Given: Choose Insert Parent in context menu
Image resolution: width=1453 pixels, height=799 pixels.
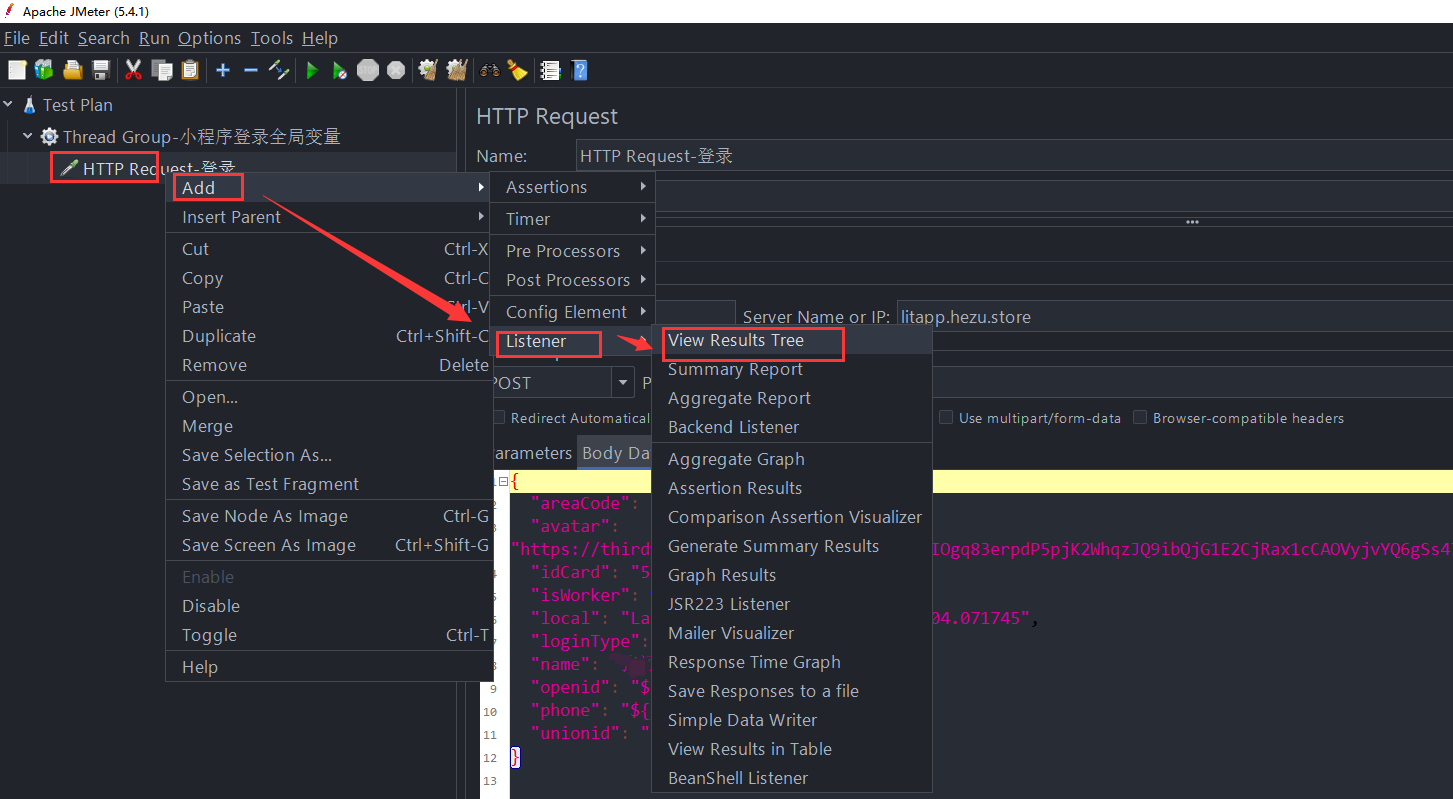Looking at the screenshot, I should coord(329,217).
